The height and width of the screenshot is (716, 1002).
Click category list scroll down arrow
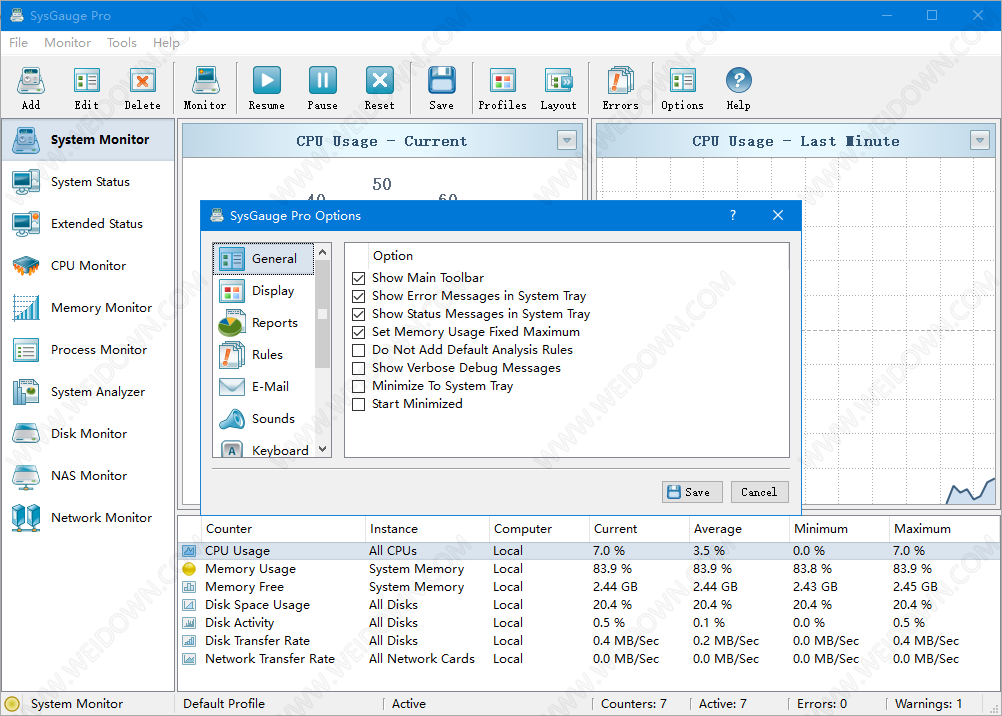(323, 449)
